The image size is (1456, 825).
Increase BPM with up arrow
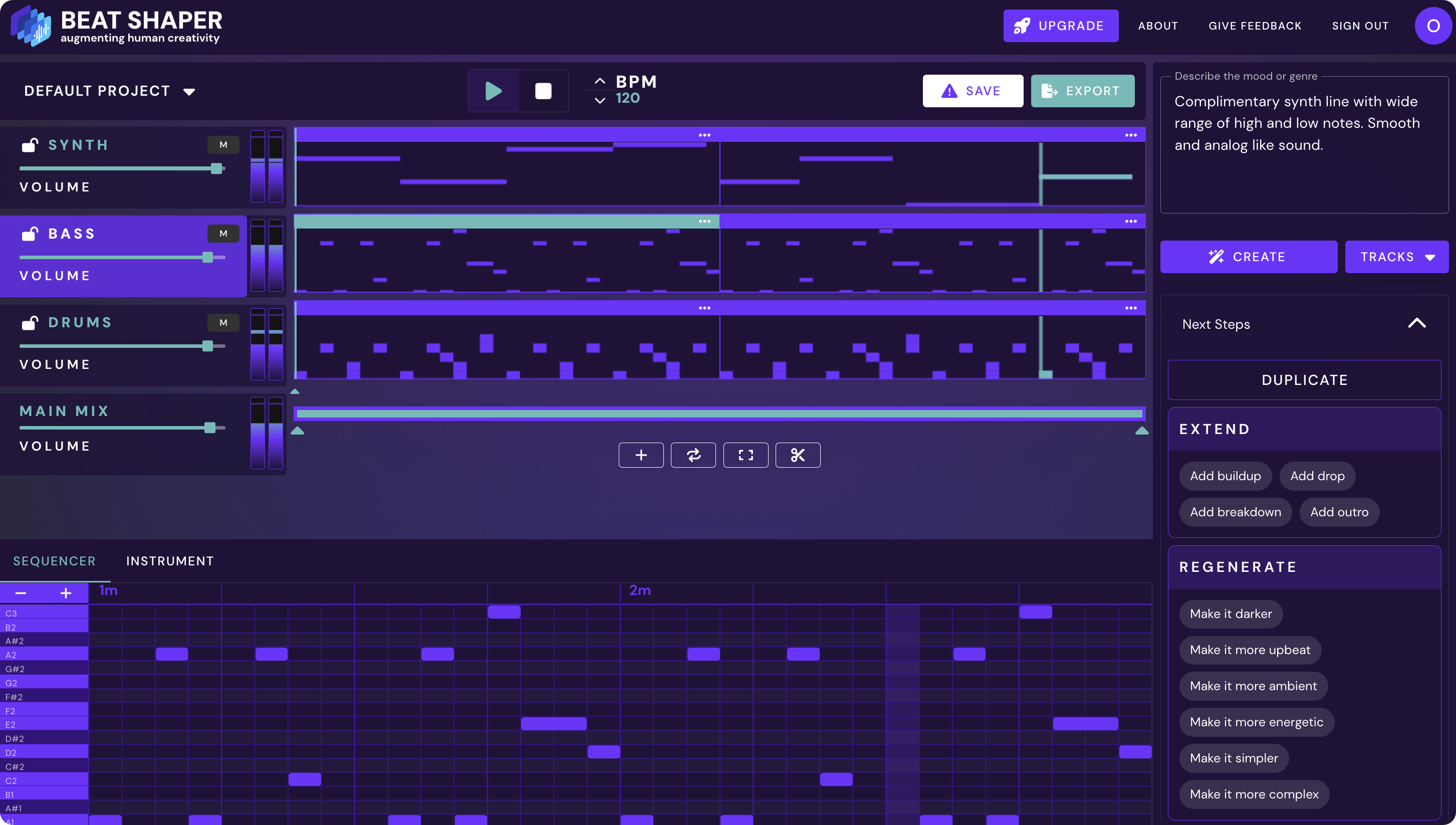point(600,81)
